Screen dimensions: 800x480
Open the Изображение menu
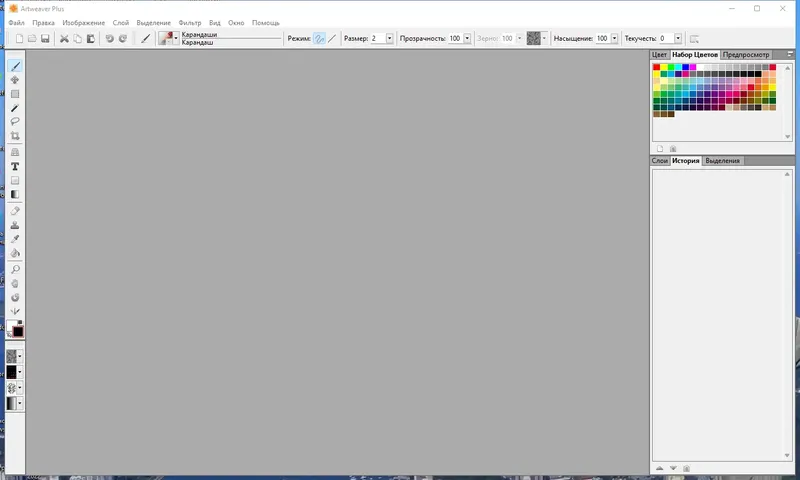coord(84,23)
